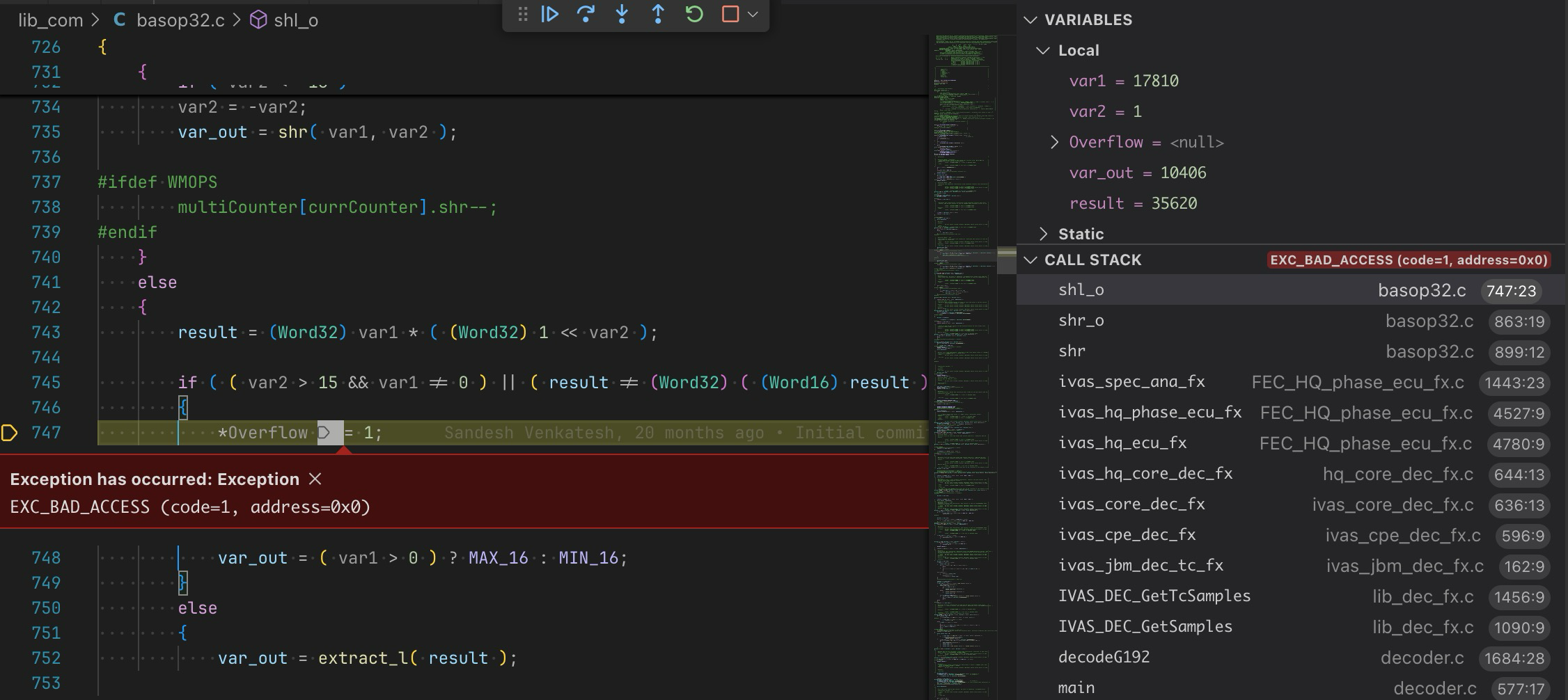Viewport: 1568px width, 700px height.
Task: Expand the Overflow variable
Action: point(1055,142)
